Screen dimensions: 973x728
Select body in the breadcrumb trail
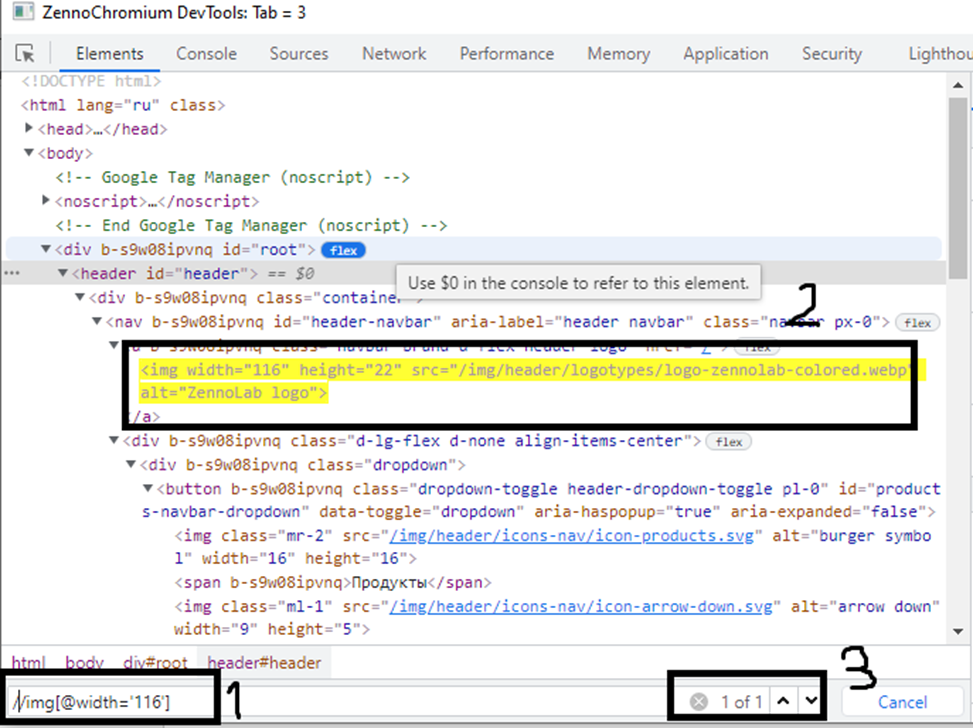point(85,662)
